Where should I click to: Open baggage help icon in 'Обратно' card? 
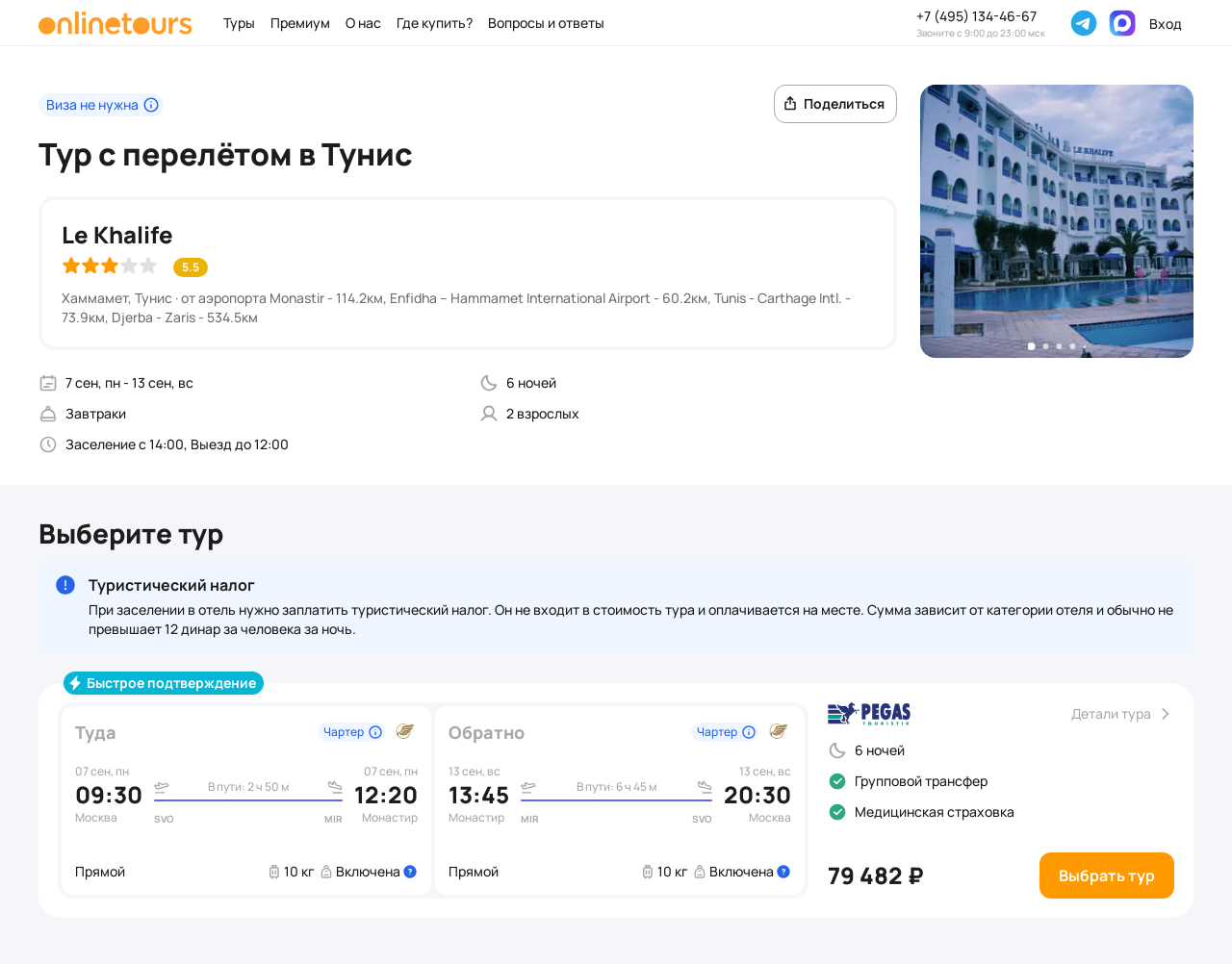783,872
